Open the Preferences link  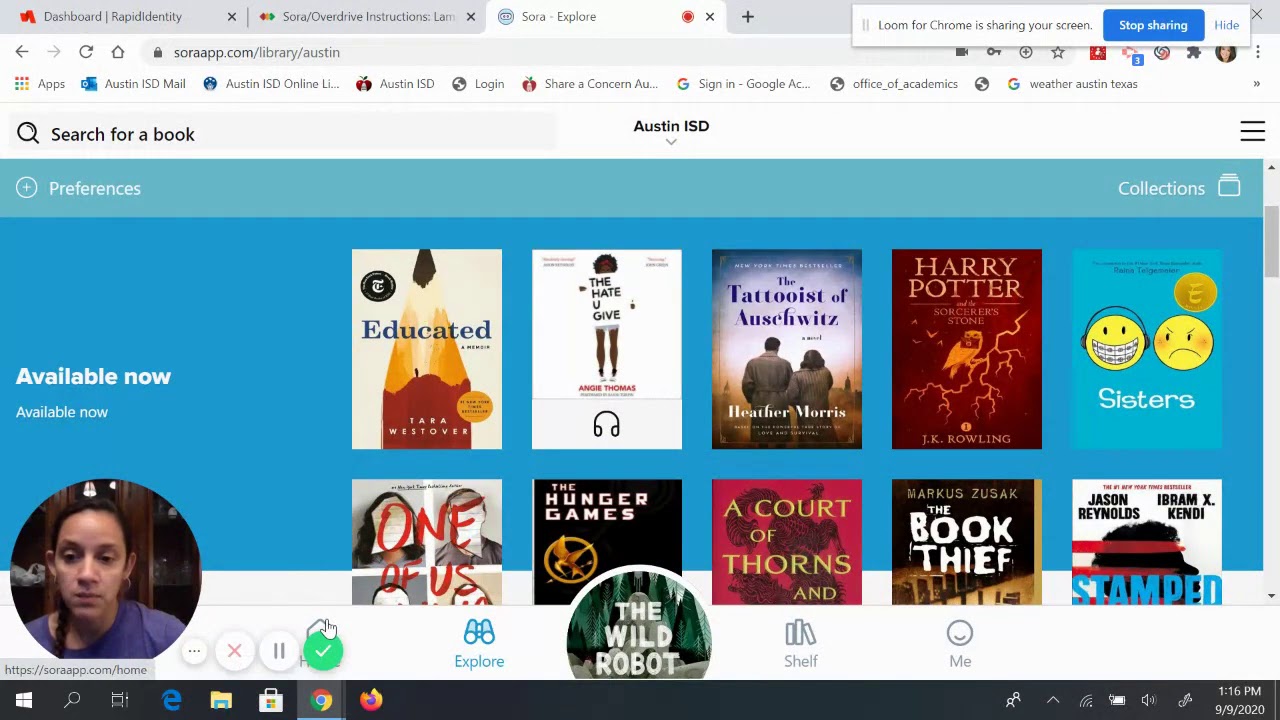point(95,188)
